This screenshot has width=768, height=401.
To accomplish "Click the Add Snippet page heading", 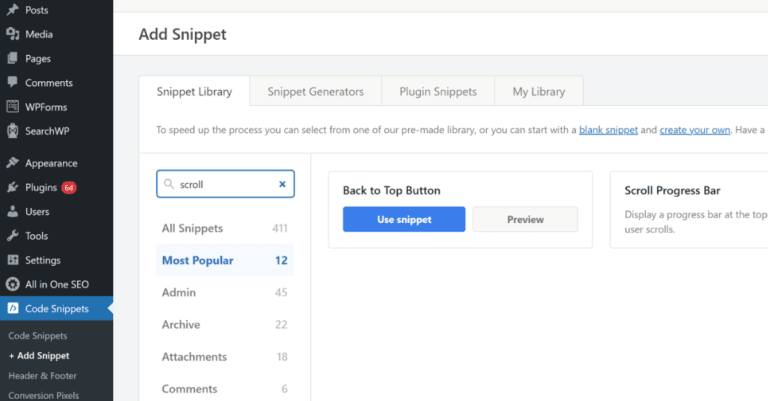I will tap(182, 34).
